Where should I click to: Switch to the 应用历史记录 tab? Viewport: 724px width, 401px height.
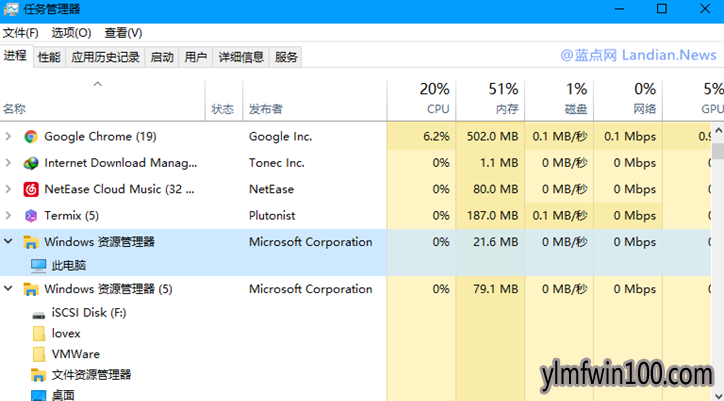pyautogui.click(x=105, y=57)
